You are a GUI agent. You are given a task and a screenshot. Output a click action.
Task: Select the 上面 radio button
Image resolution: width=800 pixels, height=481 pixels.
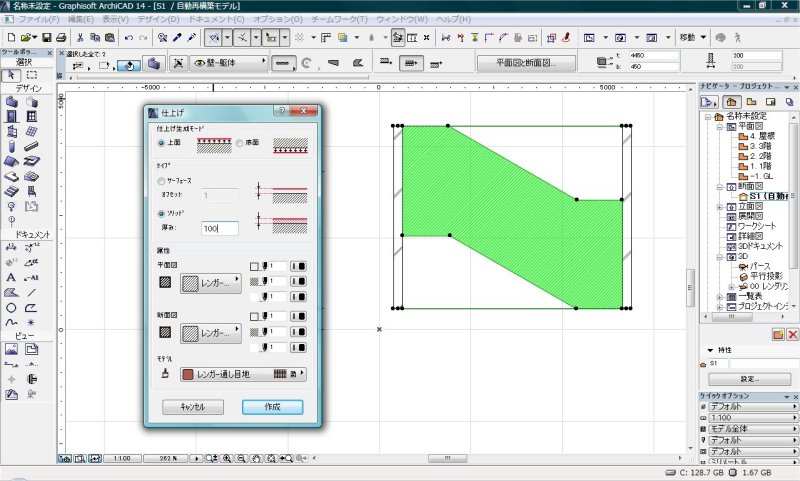162,143
